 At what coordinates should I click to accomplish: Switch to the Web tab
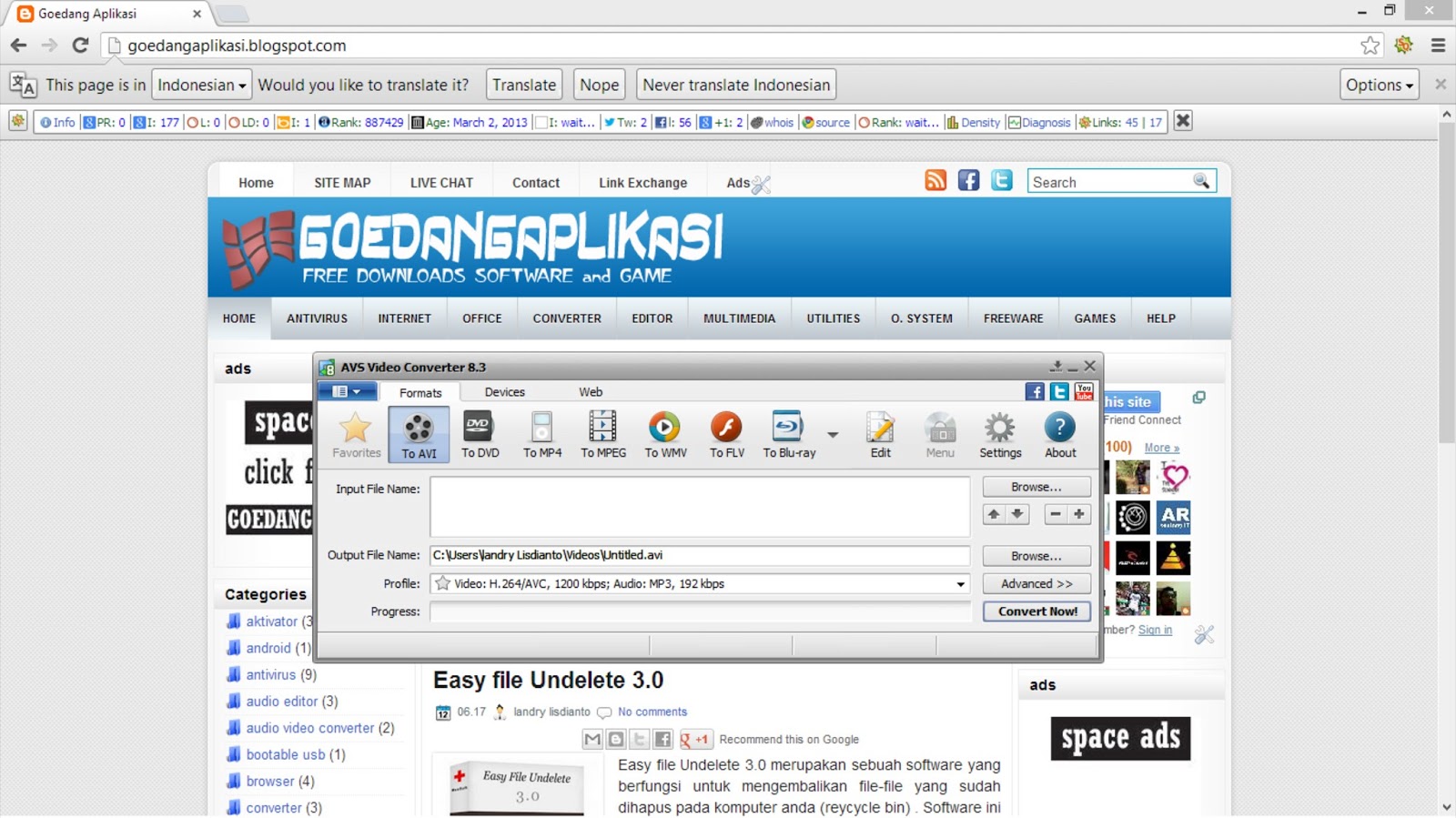click(x=591, y=392)
